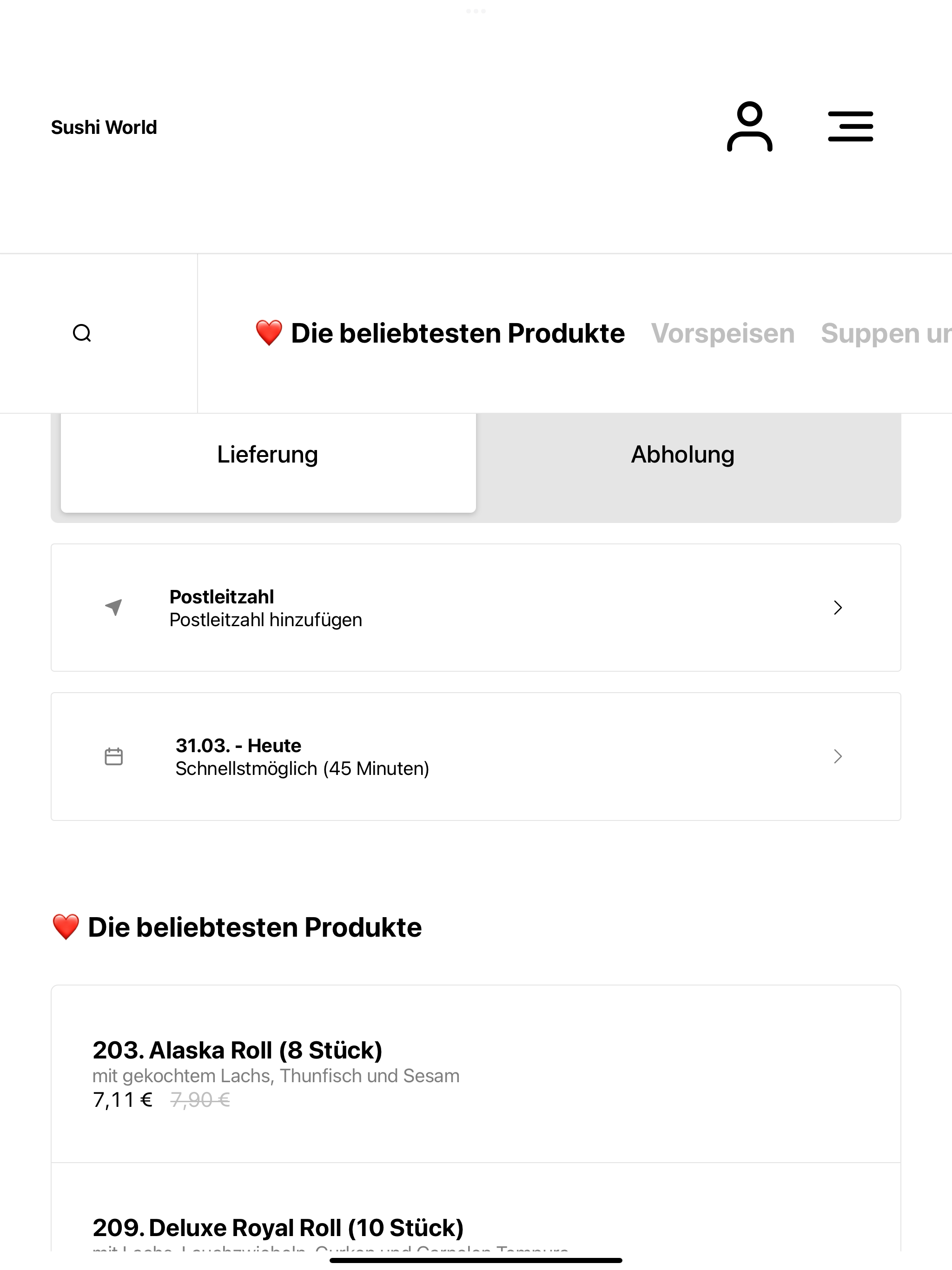This screenshot has width=952, height=1270.
Task: Switch to the Vorspeisen category tab
Action: coord(722,334)
